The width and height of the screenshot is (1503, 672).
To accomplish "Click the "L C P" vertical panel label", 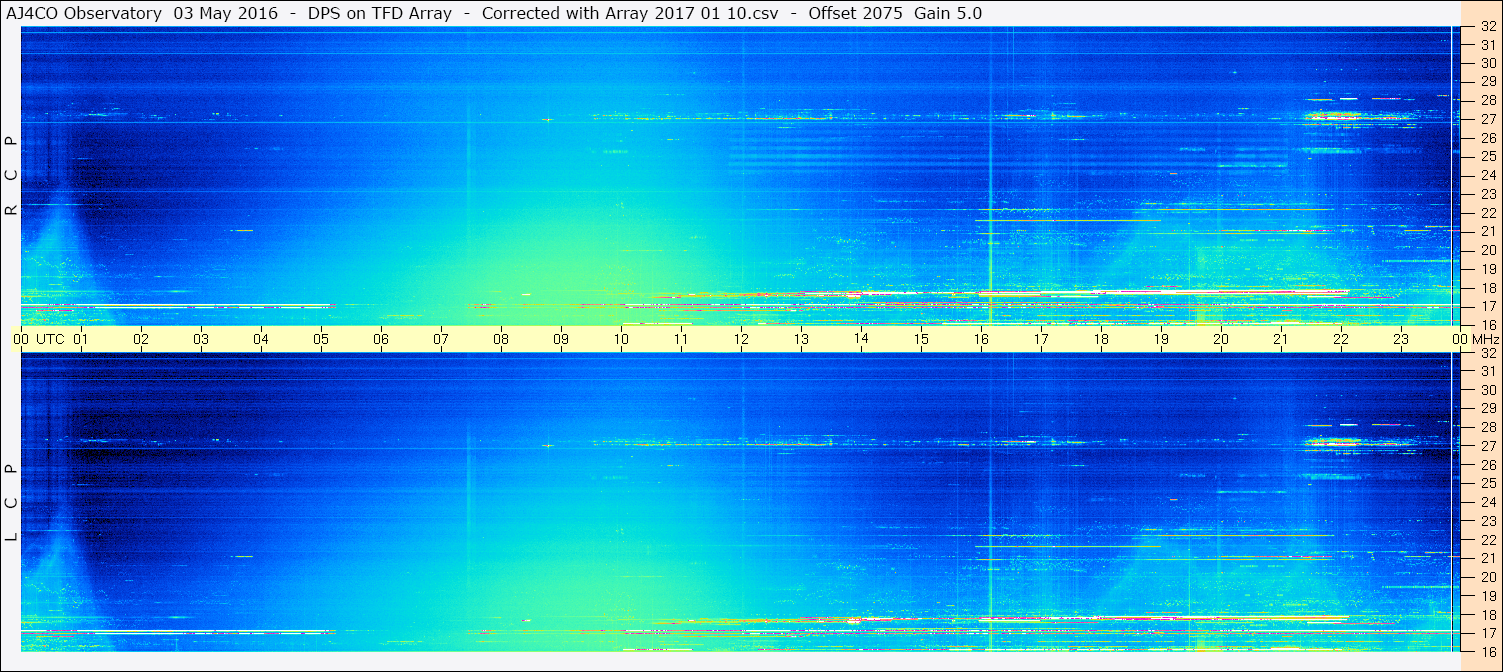I will [x=11, y=503].
